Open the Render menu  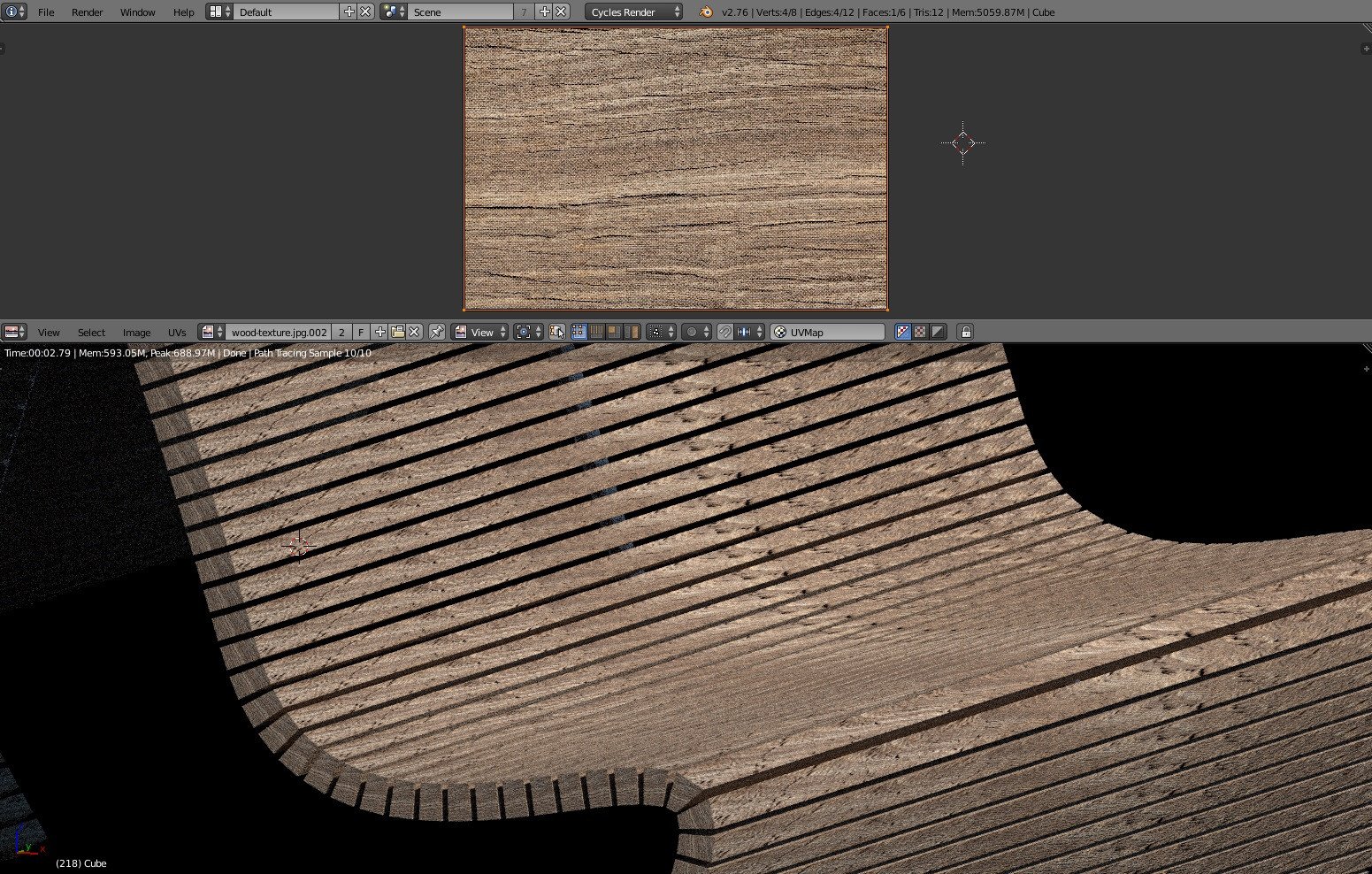click(87, 12)
